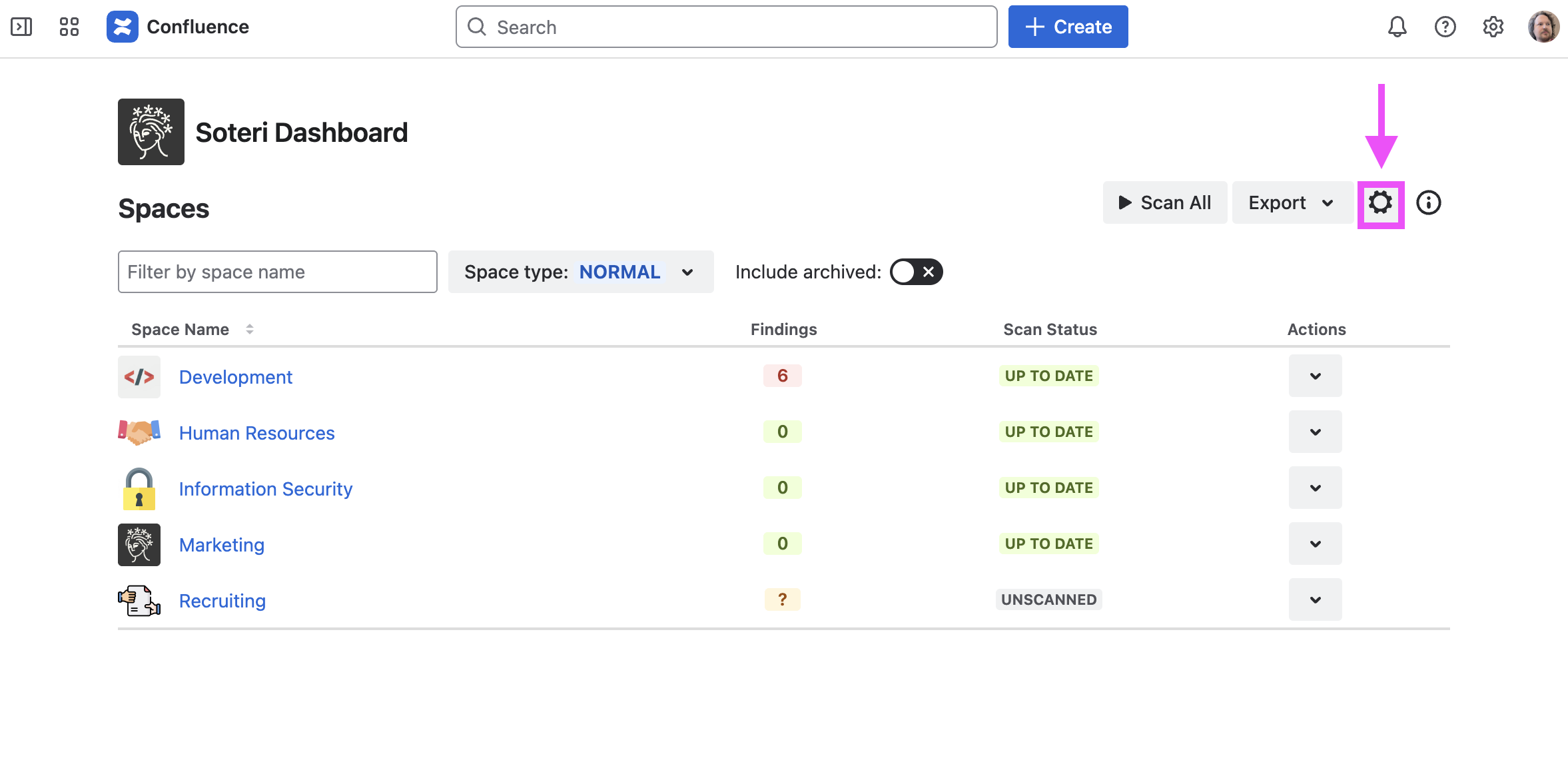Click the Scan All button

[x=1164, y=202]
